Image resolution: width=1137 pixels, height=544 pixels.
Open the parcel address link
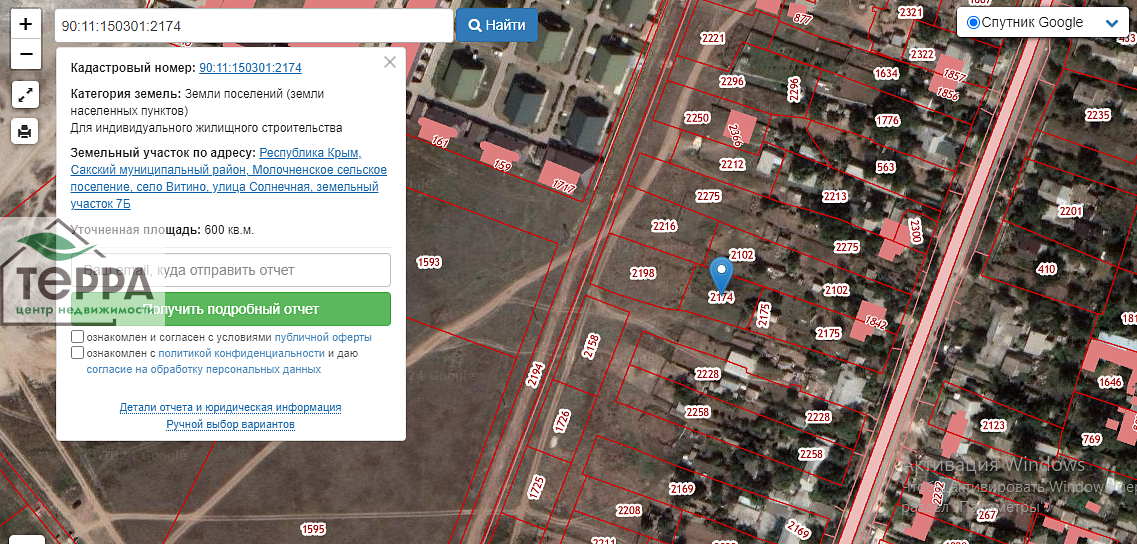pos(228,178)
